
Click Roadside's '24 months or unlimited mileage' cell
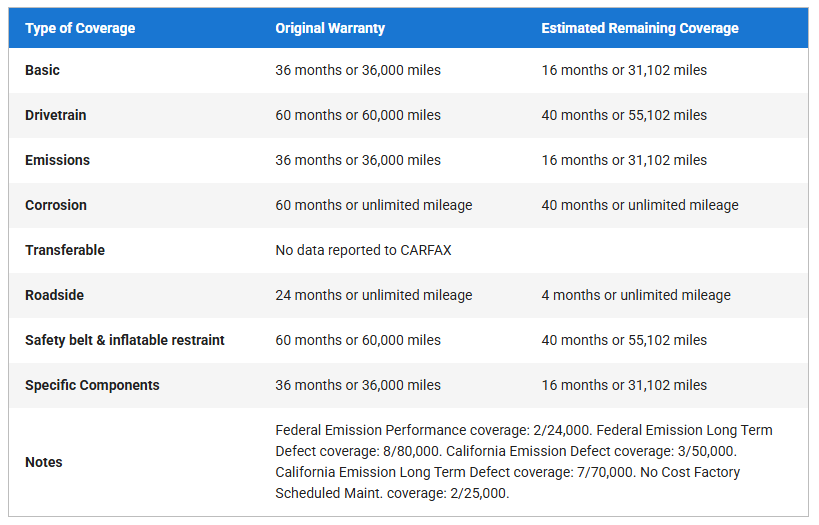click(374, 295)
